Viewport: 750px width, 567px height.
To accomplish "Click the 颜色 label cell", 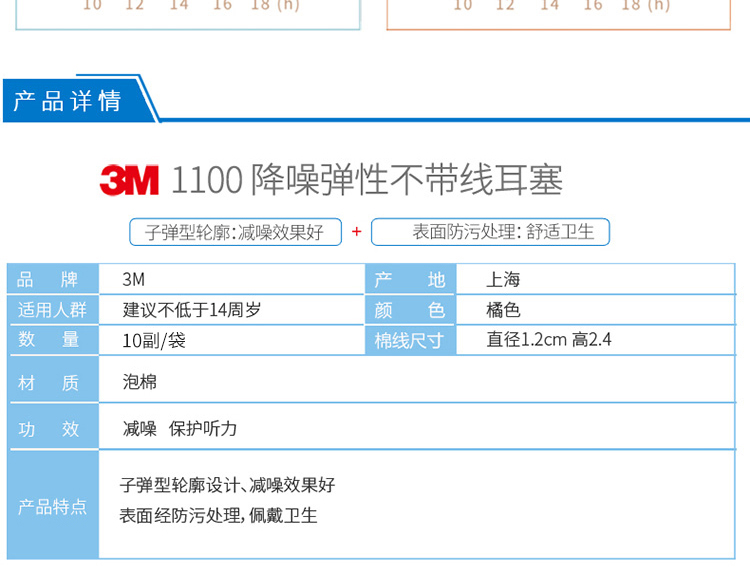I will point(410,310).
